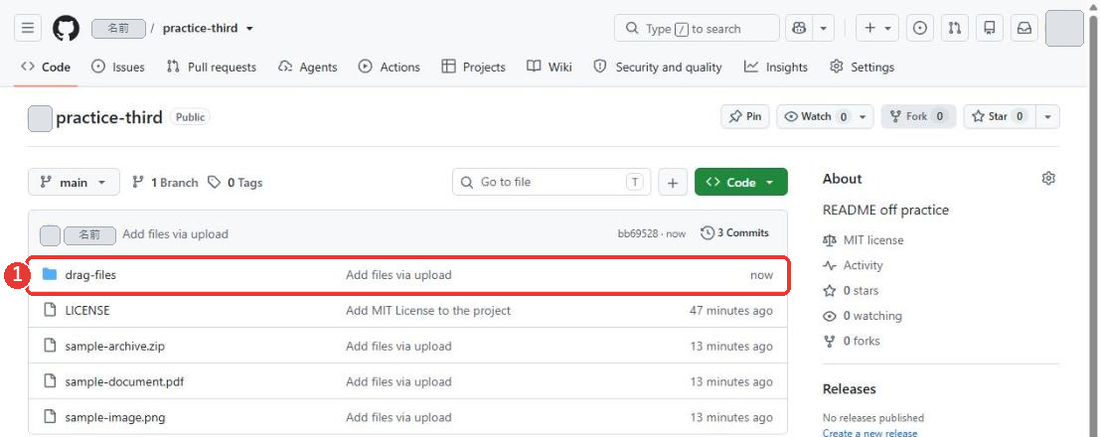Open the notifications inbox icon

1024,28
